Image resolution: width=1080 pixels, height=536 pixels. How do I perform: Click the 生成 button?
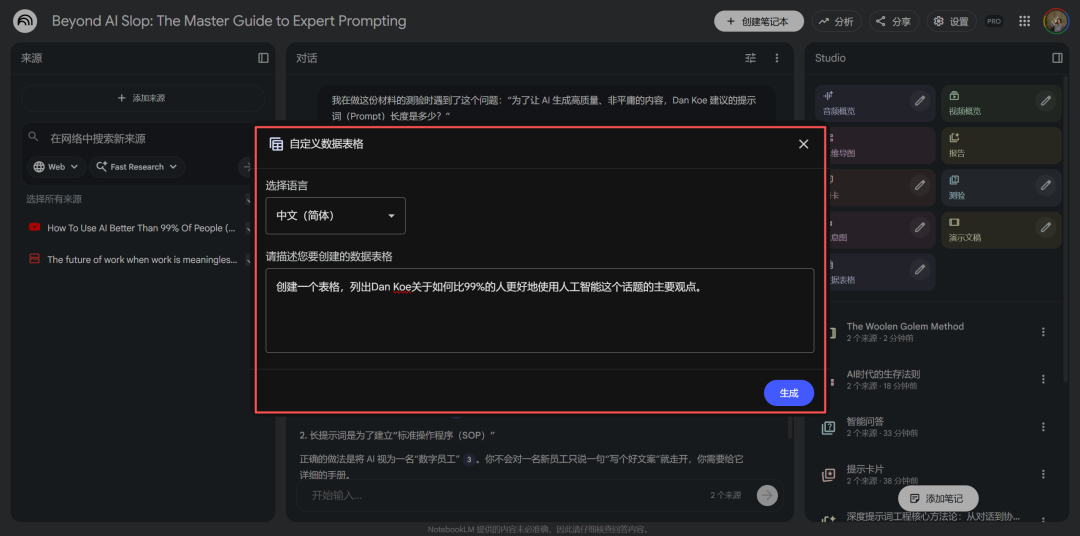tap(789, 393)
